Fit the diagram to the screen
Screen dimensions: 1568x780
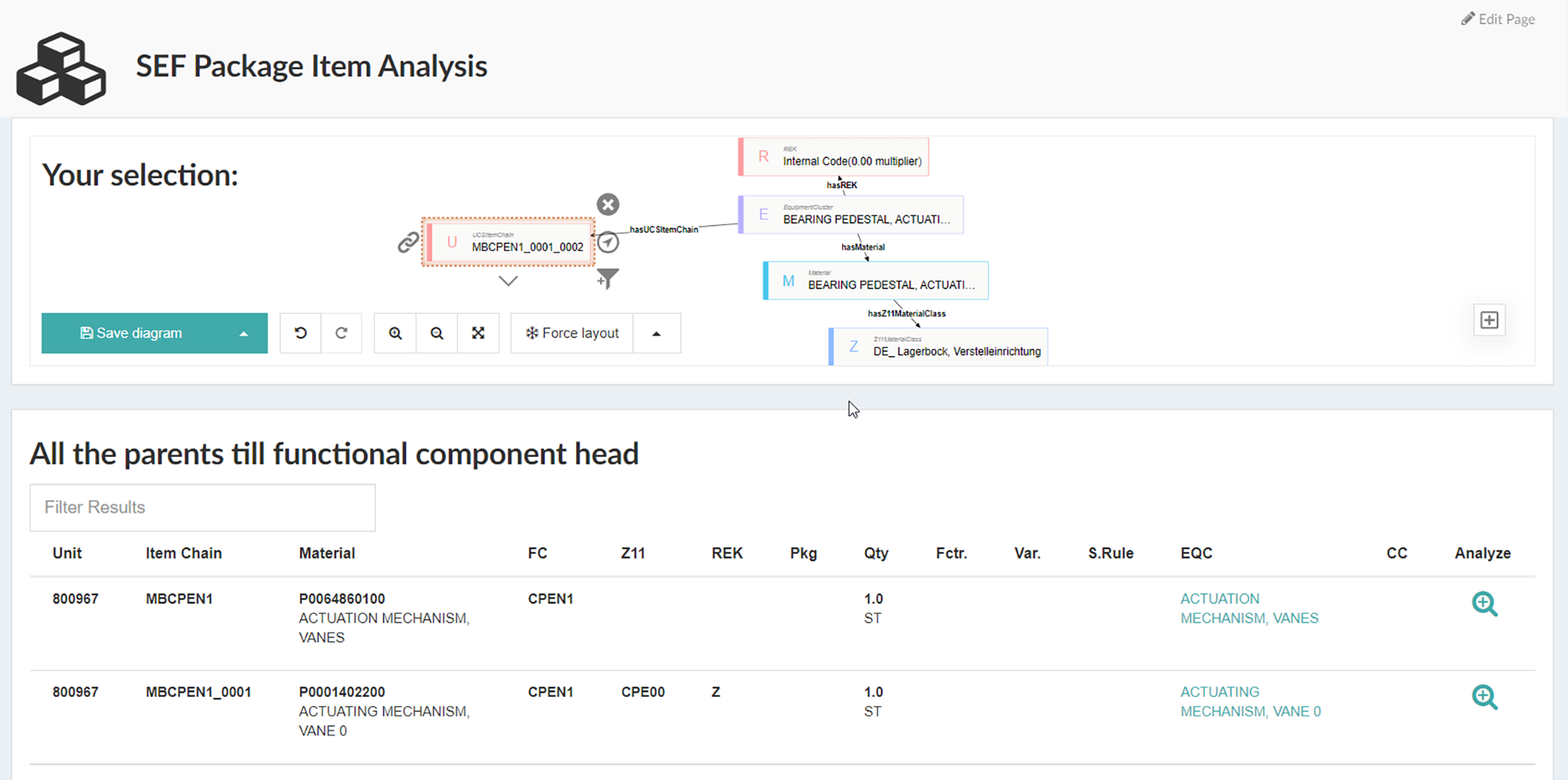coord(478,333)
